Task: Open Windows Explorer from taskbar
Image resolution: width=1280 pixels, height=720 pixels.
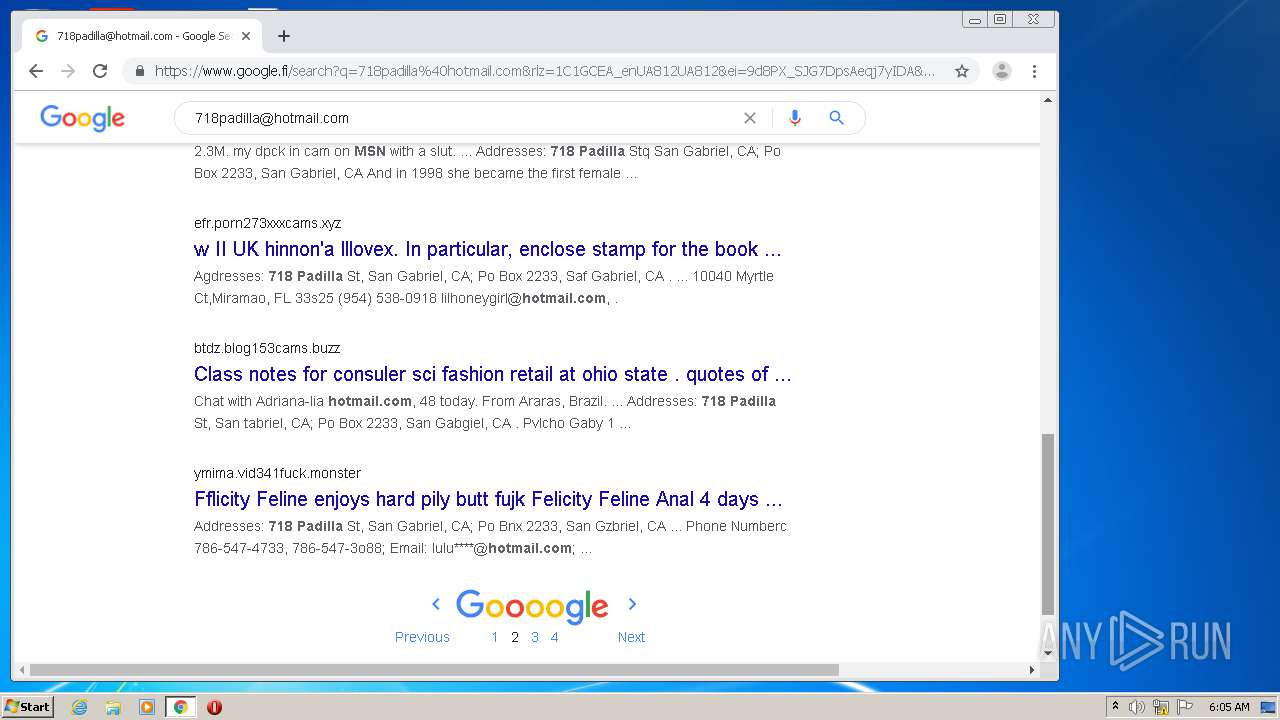Action: [x=113, y=707]
